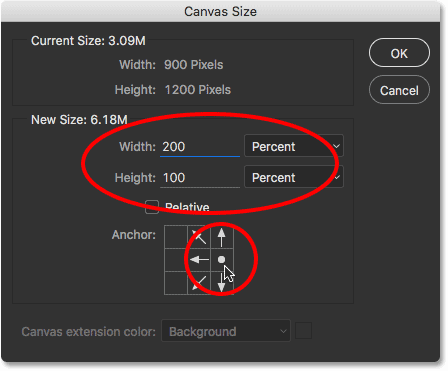This screenshot has width=448, height=371.
Task: Set anchor to center using left arrow
Action: coord(199,260)
